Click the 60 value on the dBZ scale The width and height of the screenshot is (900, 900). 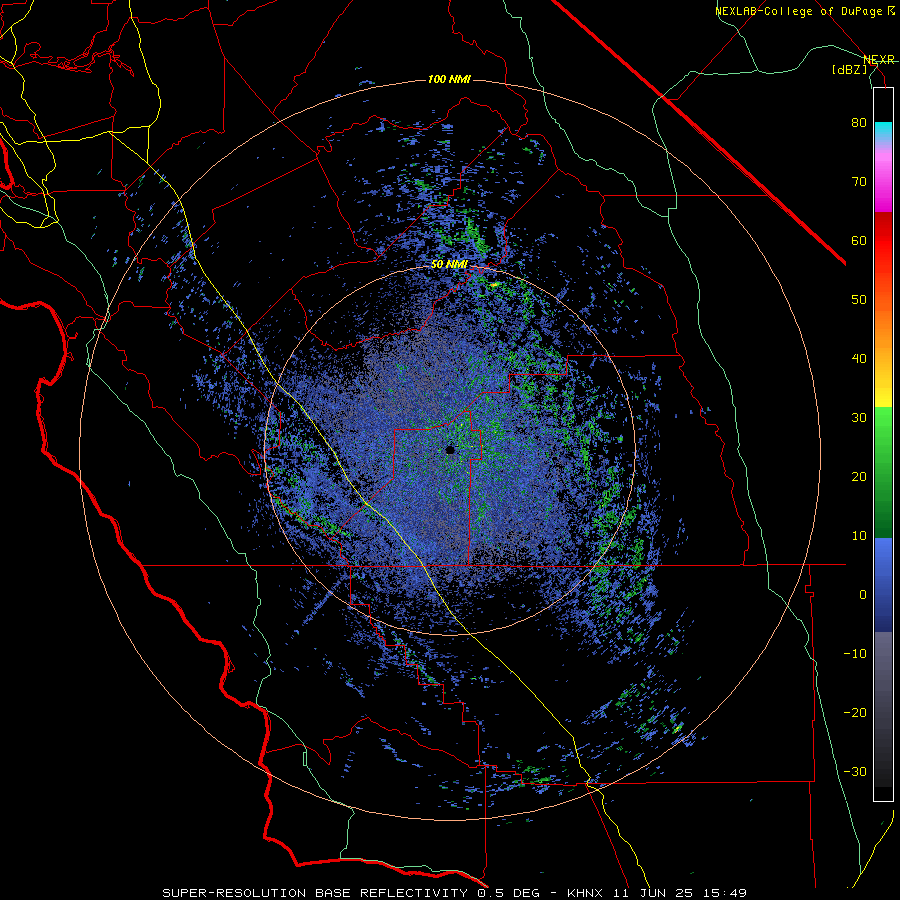click(859, 240)
